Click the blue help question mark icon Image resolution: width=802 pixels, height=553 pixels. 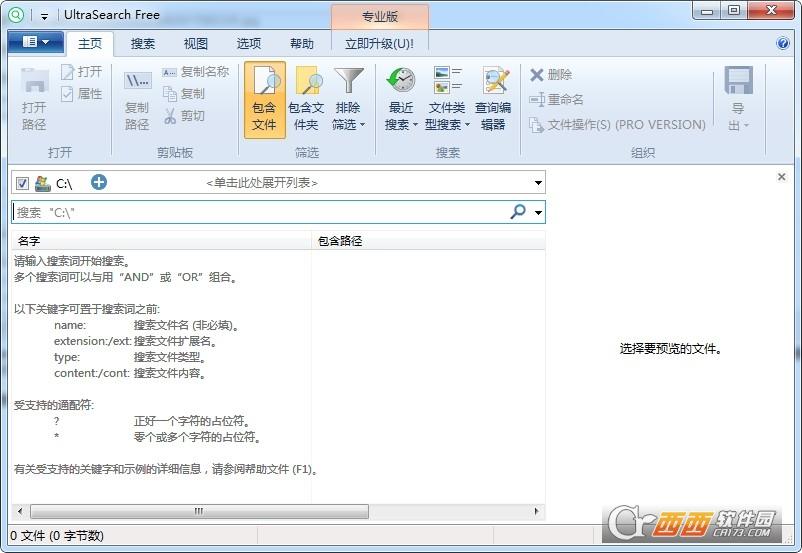click(x=783, y=43)
